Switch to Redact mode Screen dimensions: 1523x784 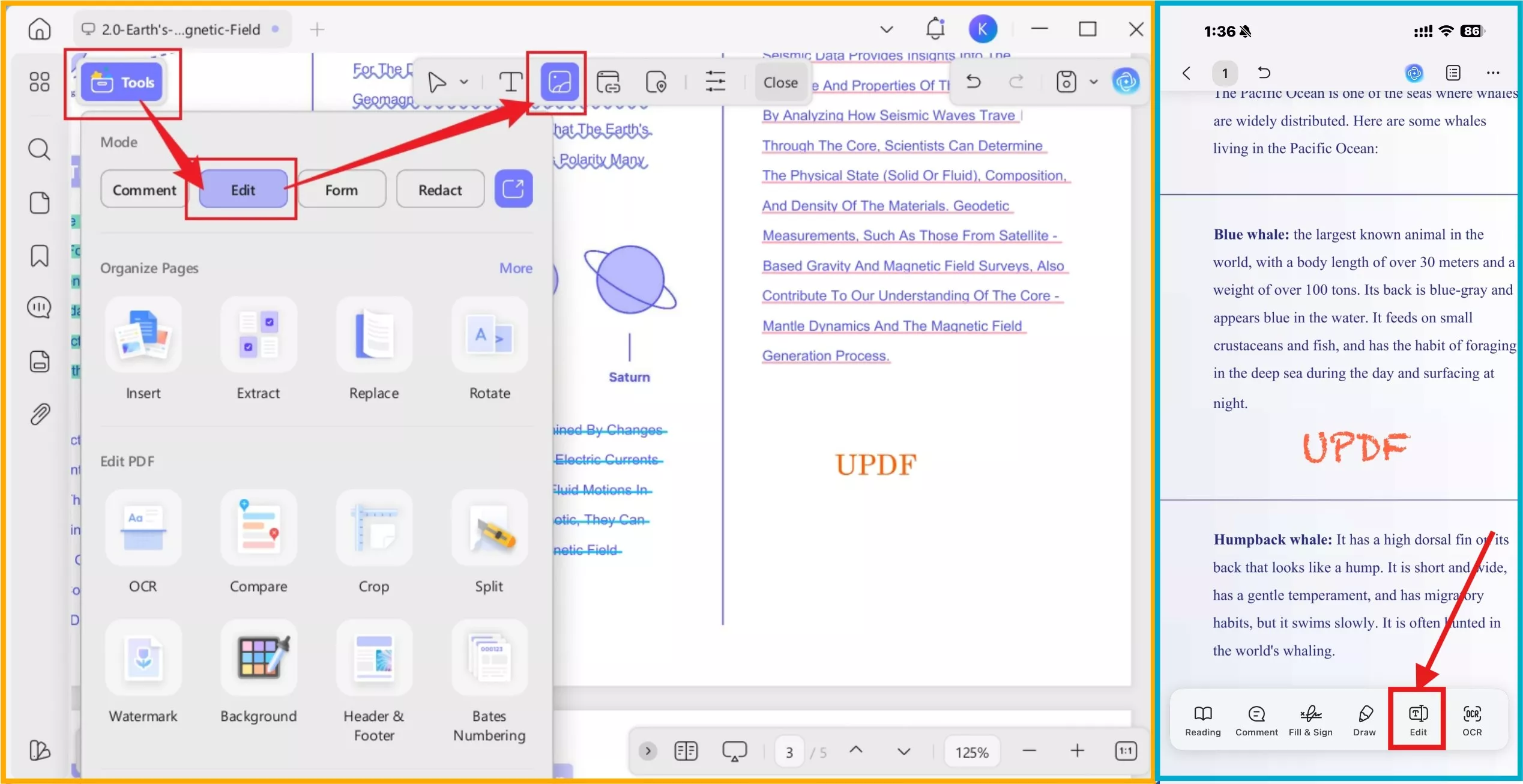440,189
